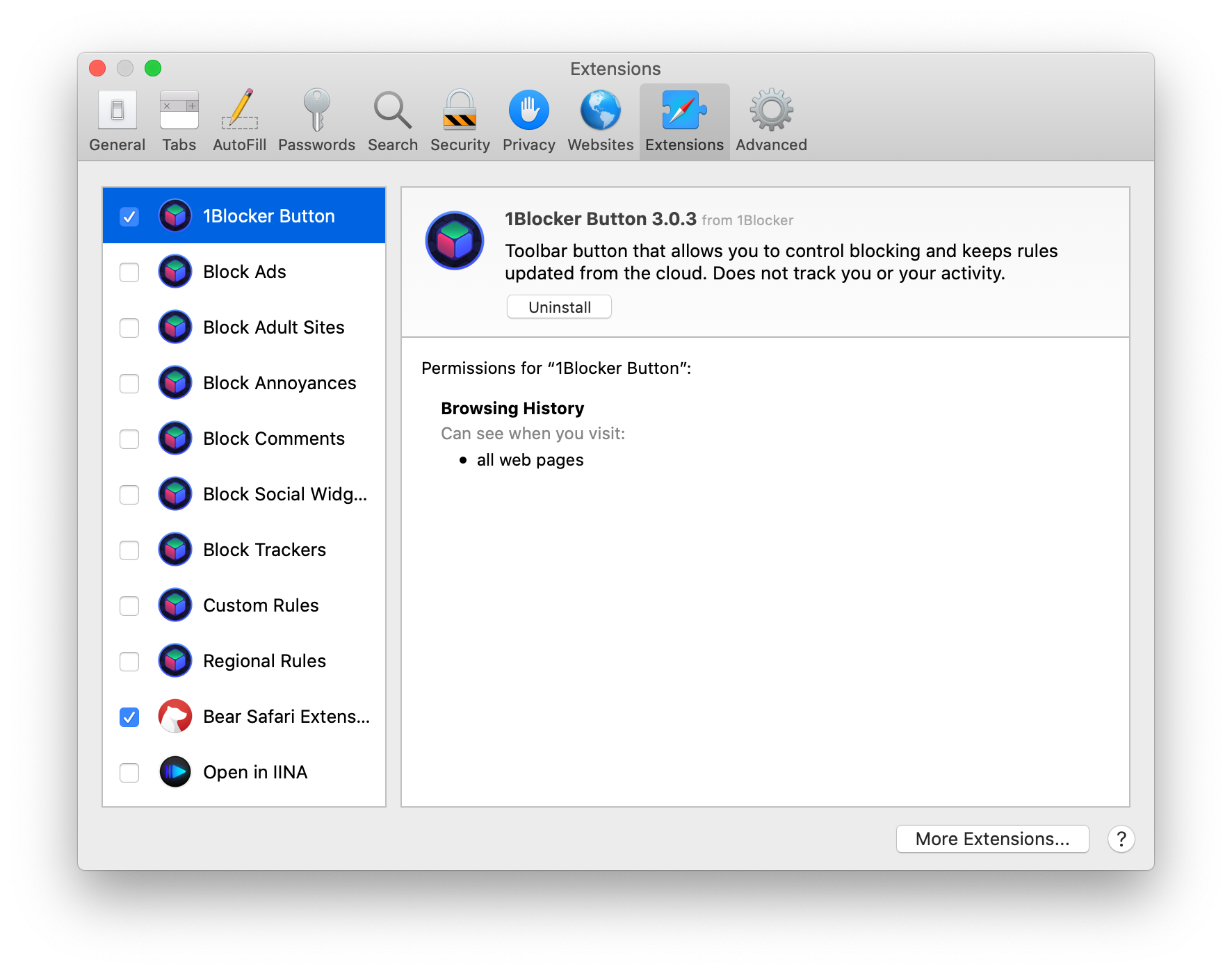Screen dimensions: 1232x973
Task: Select the Block Comments row label
Action: click(x=274, y=439)
